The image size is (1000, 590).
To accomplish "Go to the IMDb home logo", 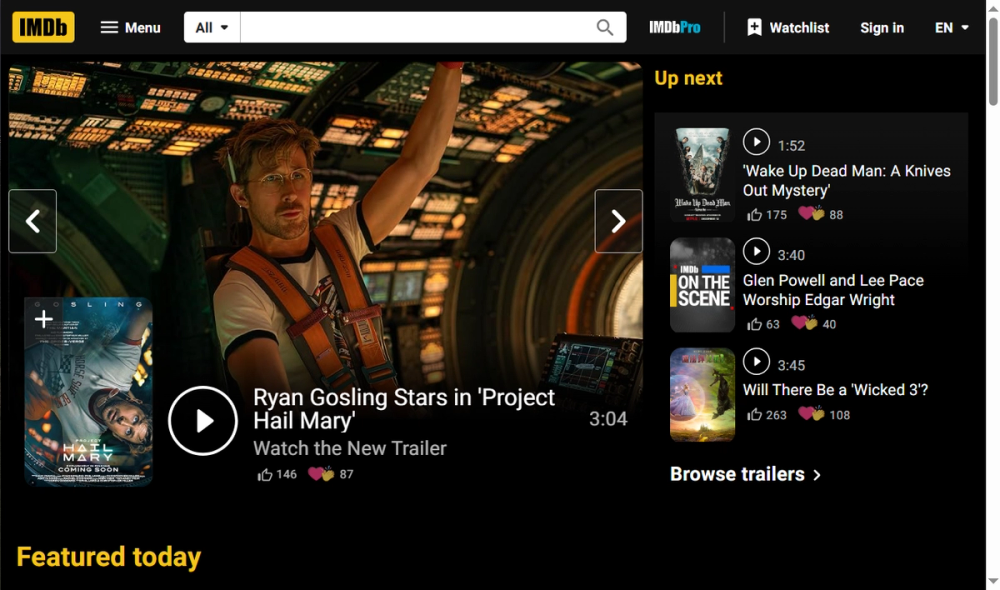I will 43,27.
